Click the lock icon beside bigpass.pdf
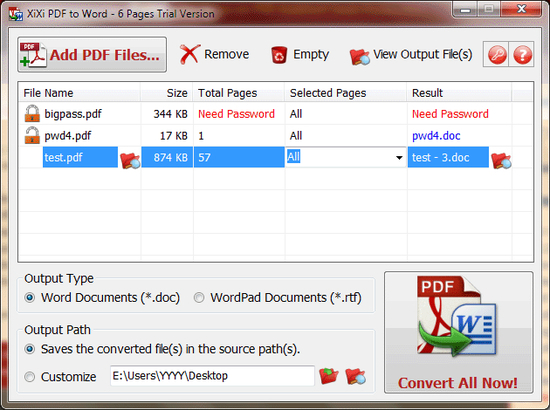This screenshot has width=550, height=410. point(32,114)
